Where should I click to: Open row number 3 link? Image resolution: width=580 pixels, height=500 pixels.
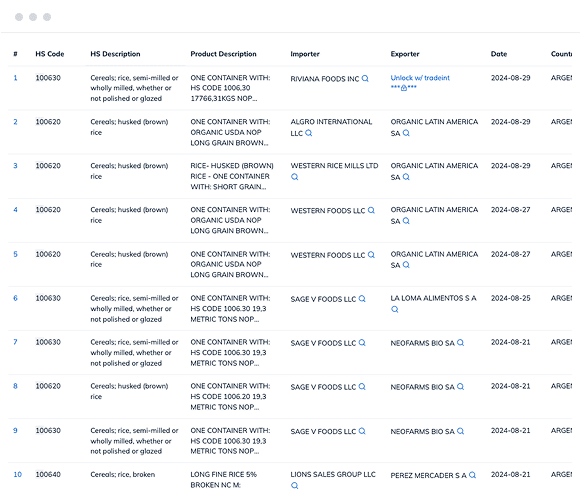(x=16, y=166)
